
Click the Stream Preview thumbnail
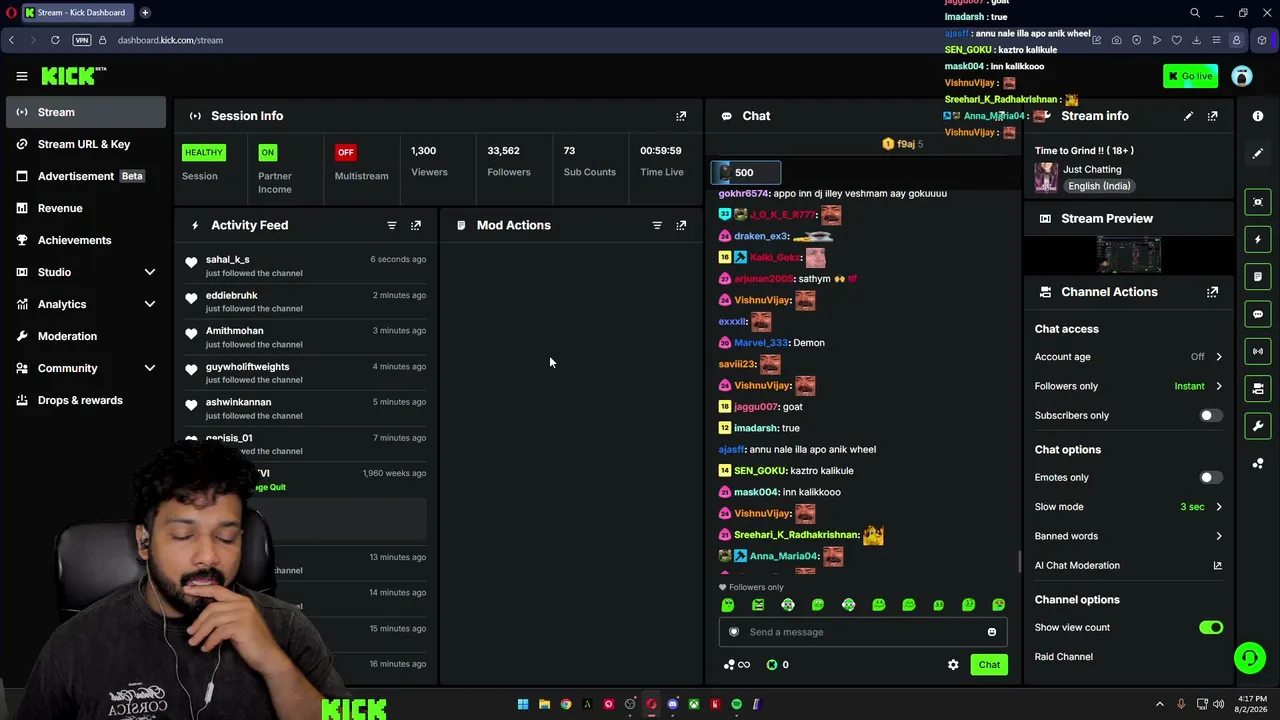[1129, 255]
